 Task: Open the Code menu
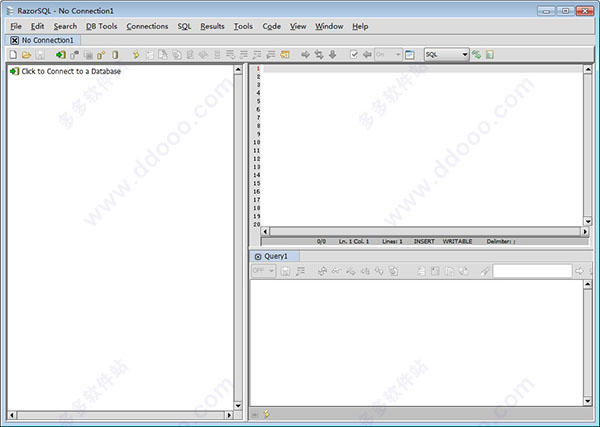272,26
